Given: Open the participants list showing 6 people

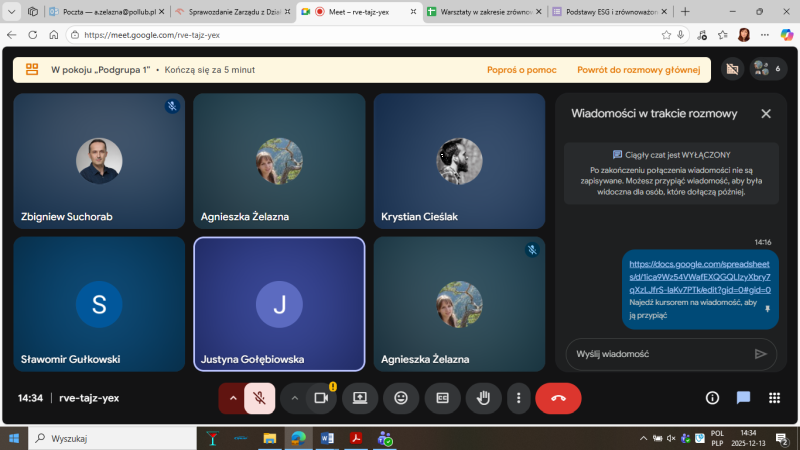Looking at the screenshot, I should pyautogui.click(x=767, y=69).
